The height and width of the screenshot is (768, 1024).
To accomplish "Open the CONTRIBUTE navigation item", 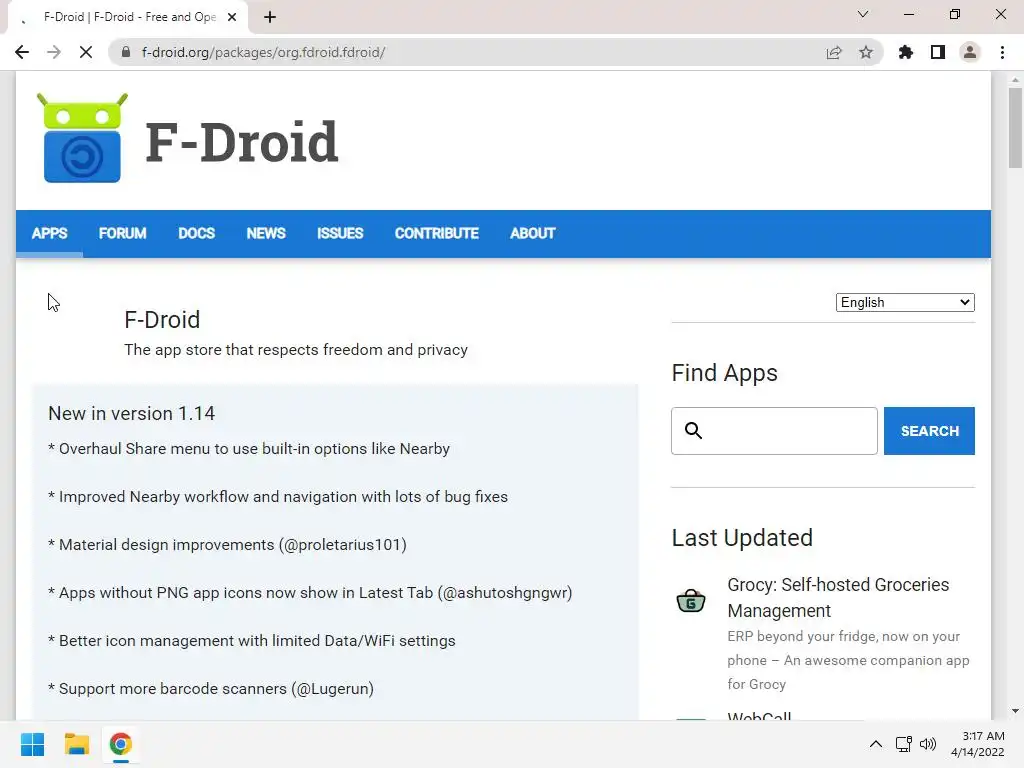I will click(437, 233).
